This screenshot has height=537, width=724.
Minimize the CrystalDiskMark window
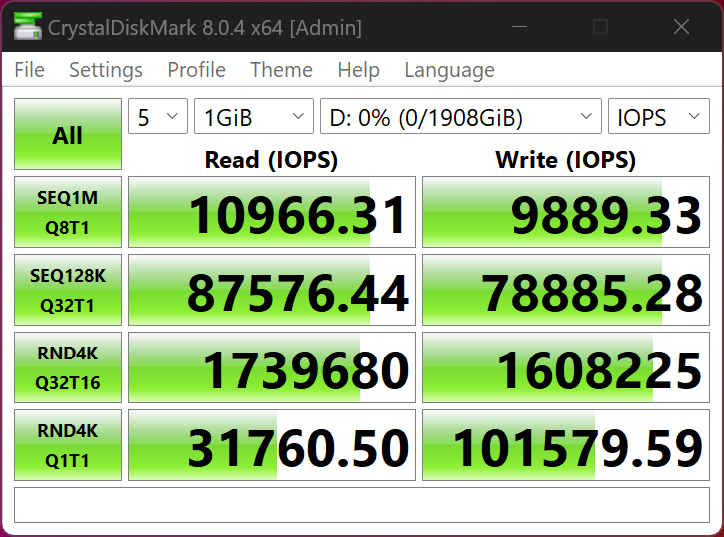pyautogui.click(x=519, y=27)
